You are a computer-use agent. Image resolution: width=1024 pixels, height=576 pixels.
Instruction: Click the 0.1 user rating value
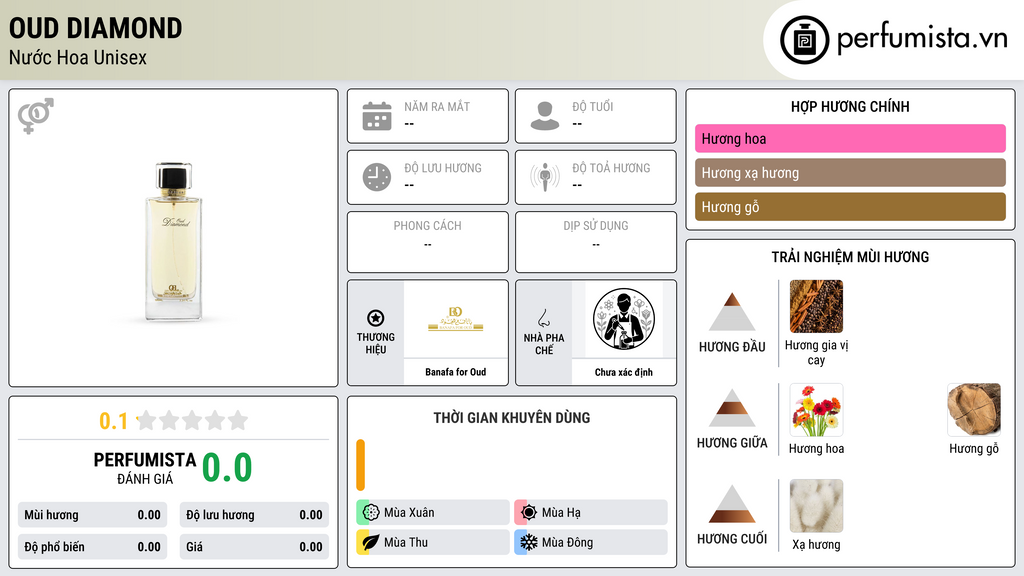click(113, 421)
